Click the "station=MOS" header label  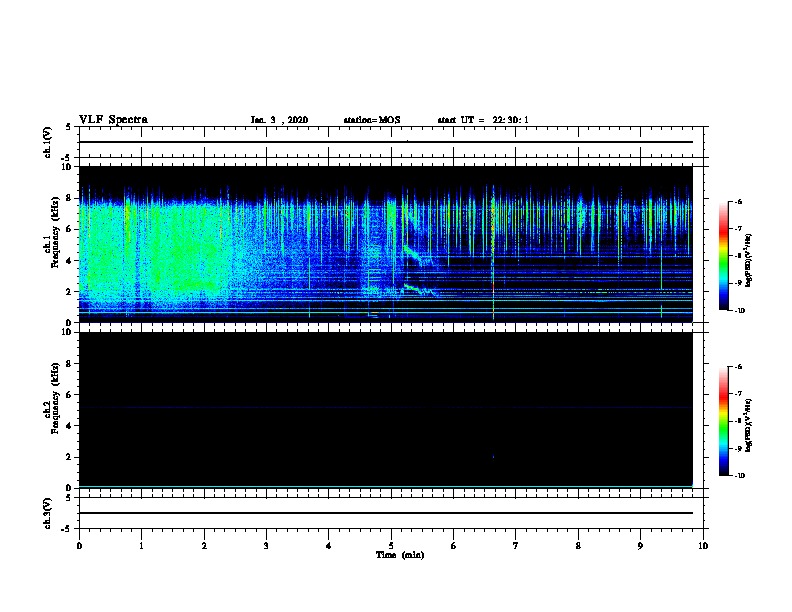[x=372, y=120]
